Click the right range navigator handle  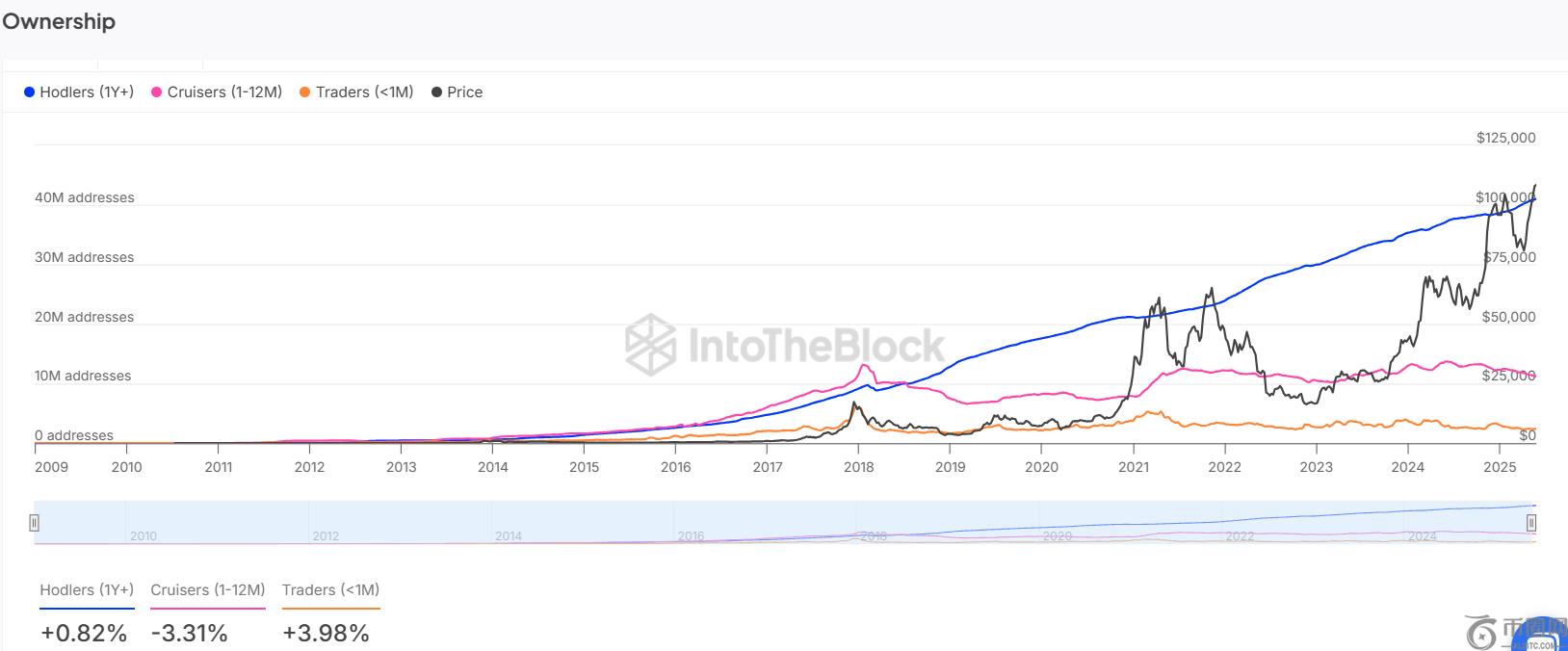tap(1530, 523)
